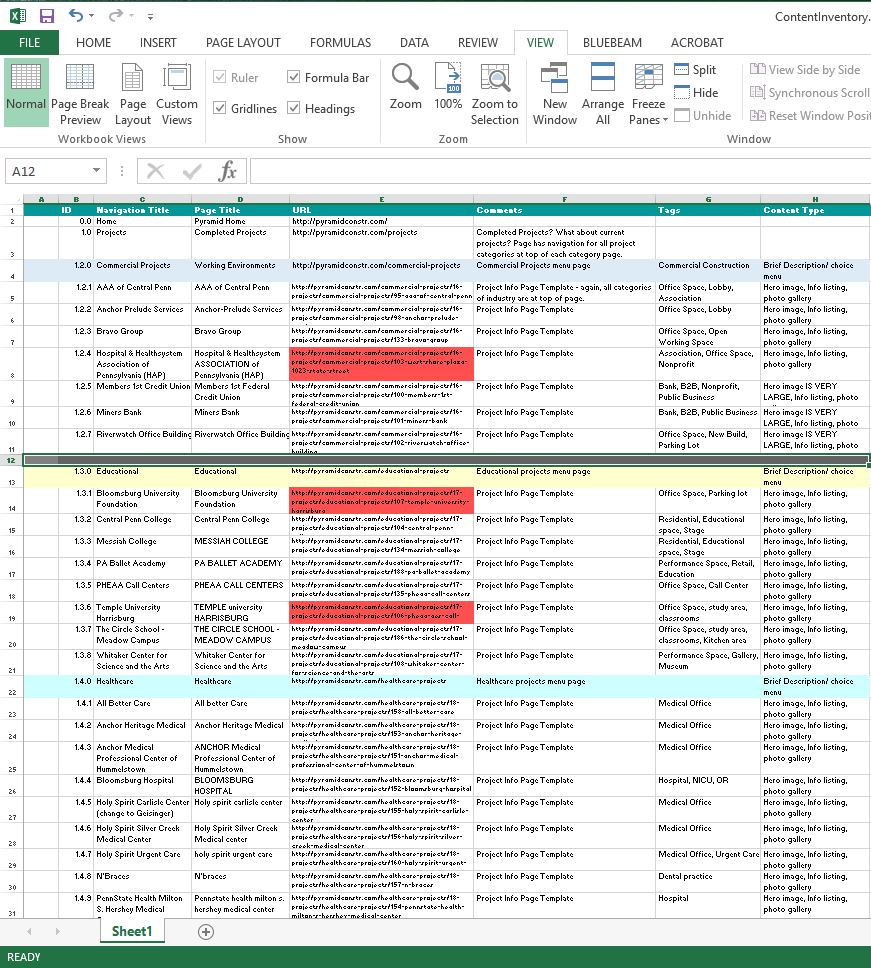Click Reset Window Position
The height and width of the screenshot is (968, 871).
(x=809, y=115)
